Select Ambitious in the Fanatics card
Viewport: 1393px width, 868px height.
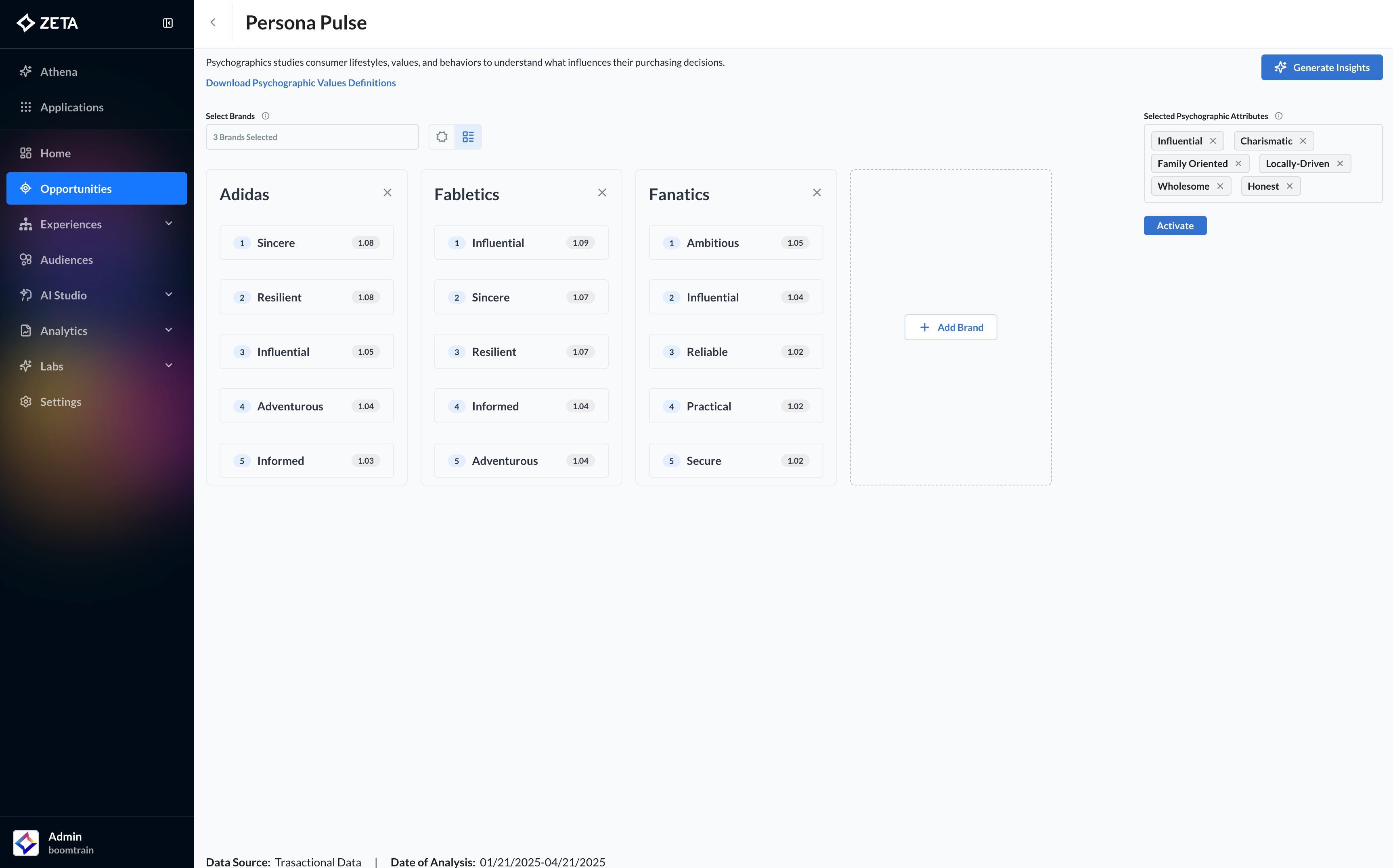(736, 243)
